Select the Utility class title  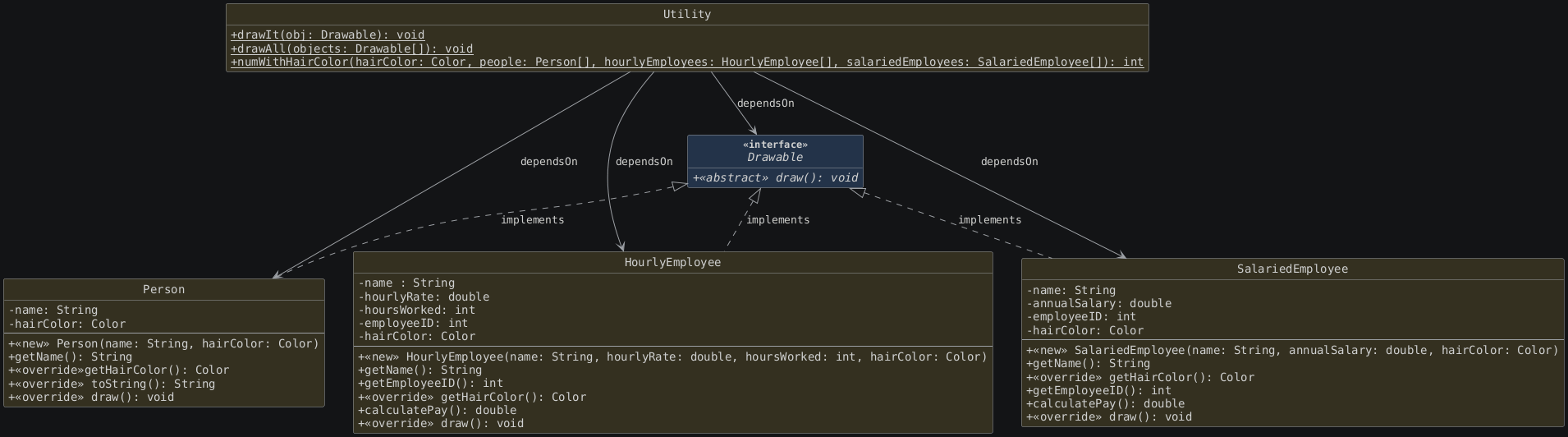pyautogui.click(x=687, y=15)
